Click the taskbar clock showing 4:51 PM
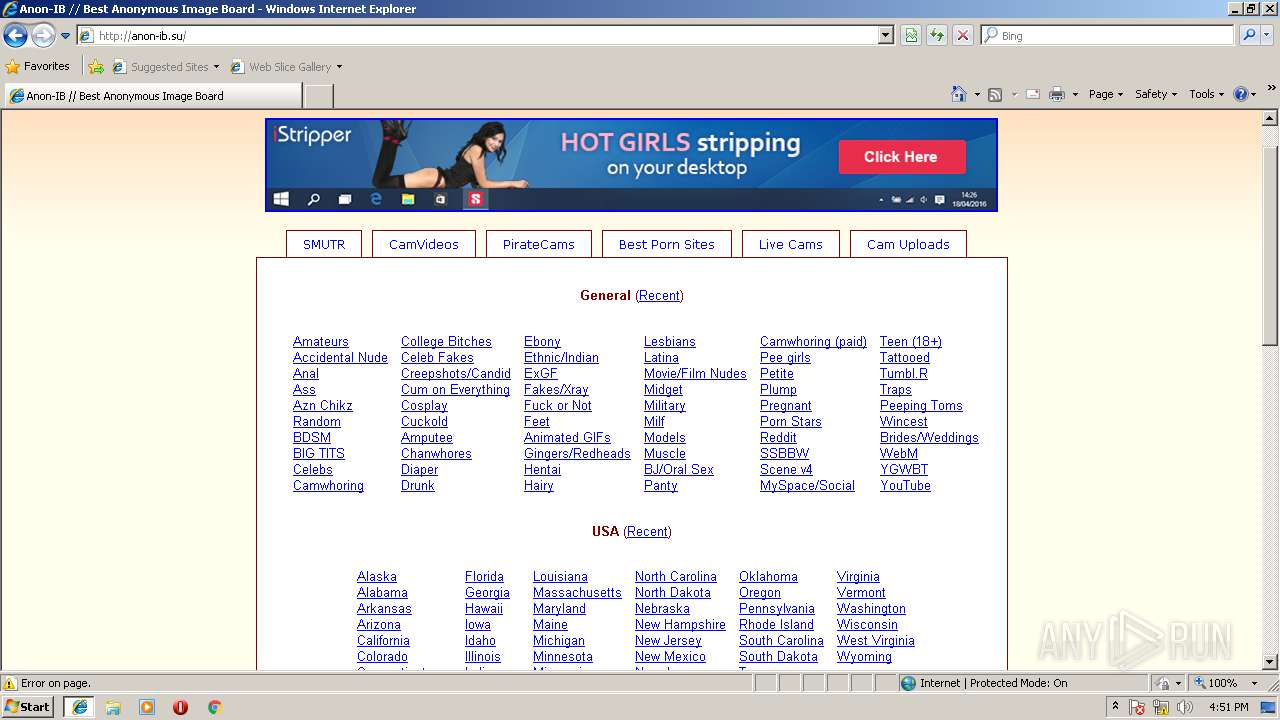The width and height of the screenshot is (1280, 720). tap(1228, 707)
